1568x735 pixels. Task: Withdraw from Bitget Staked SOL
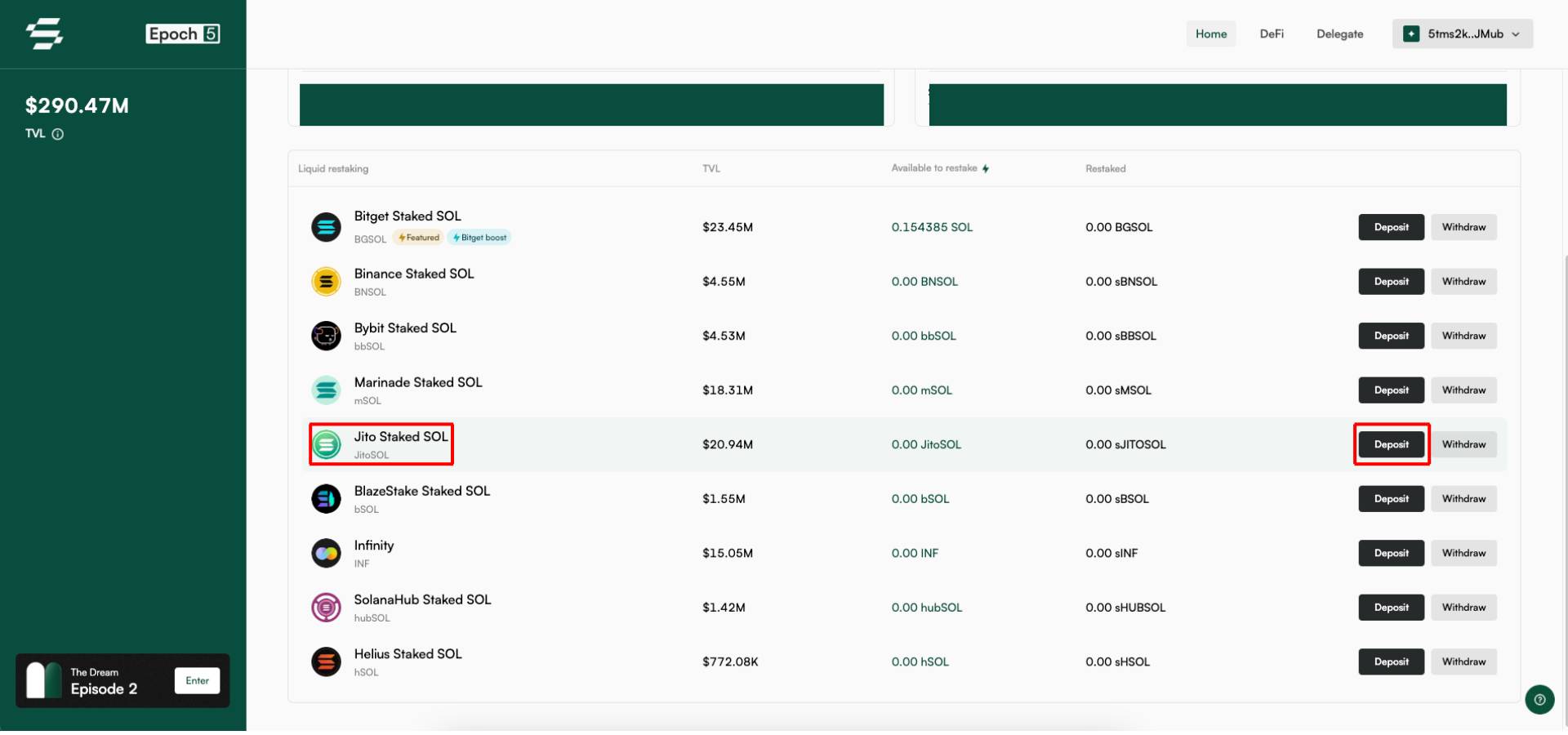coord(1463,227)
